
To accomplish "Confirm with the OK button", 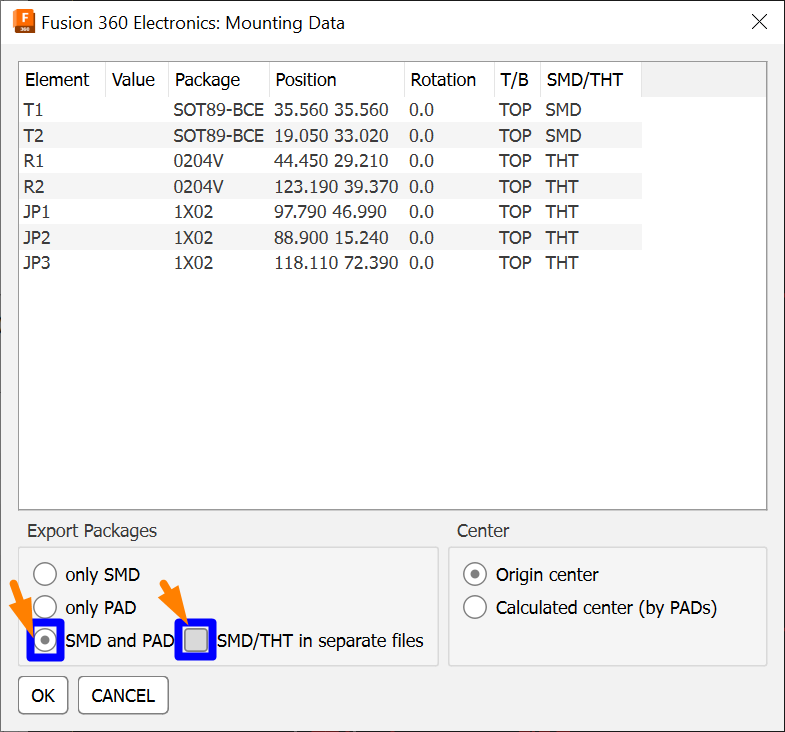I will tap(43, 695).
